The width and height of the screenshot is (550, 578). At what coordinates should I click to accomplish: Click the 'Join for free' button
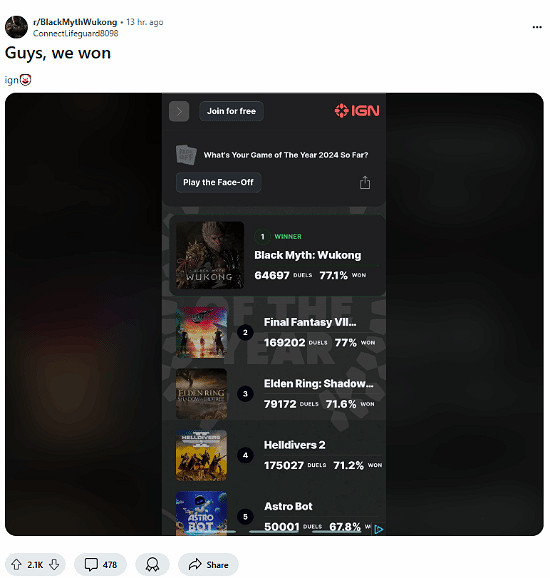pos(231,111)
